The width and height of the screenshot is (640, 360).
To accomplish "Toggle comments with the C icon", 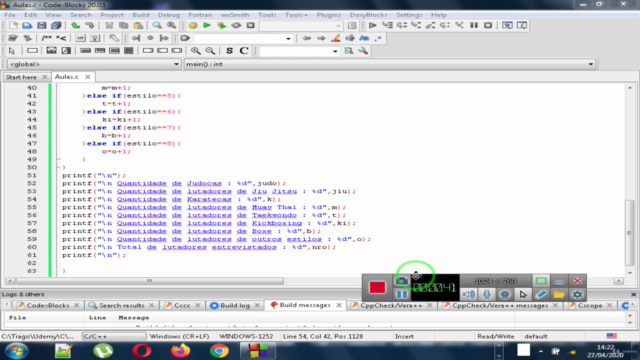I will click(244, 51).
